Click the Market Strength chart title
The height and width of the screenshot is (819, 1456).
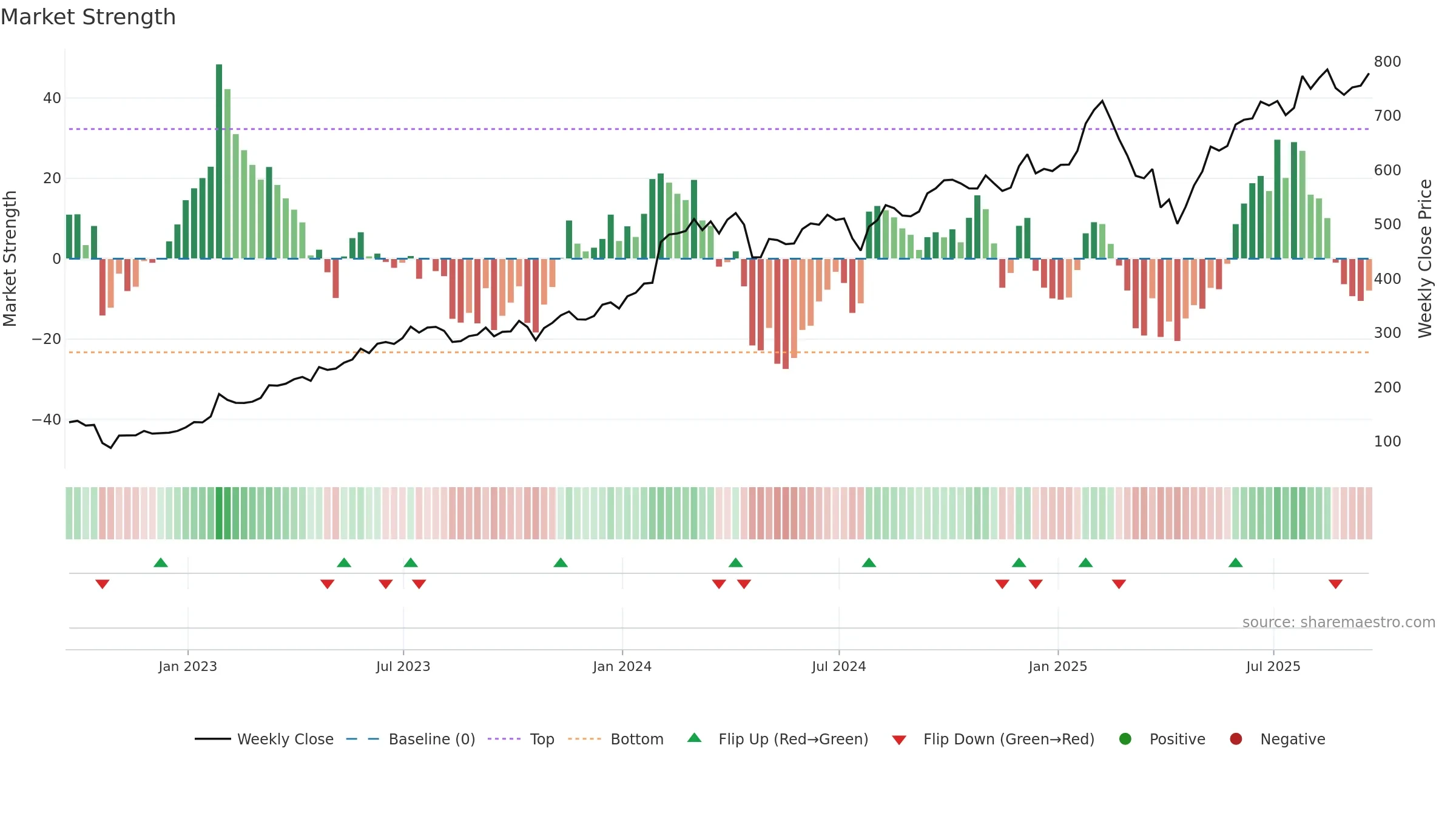[x=88, y=17]
